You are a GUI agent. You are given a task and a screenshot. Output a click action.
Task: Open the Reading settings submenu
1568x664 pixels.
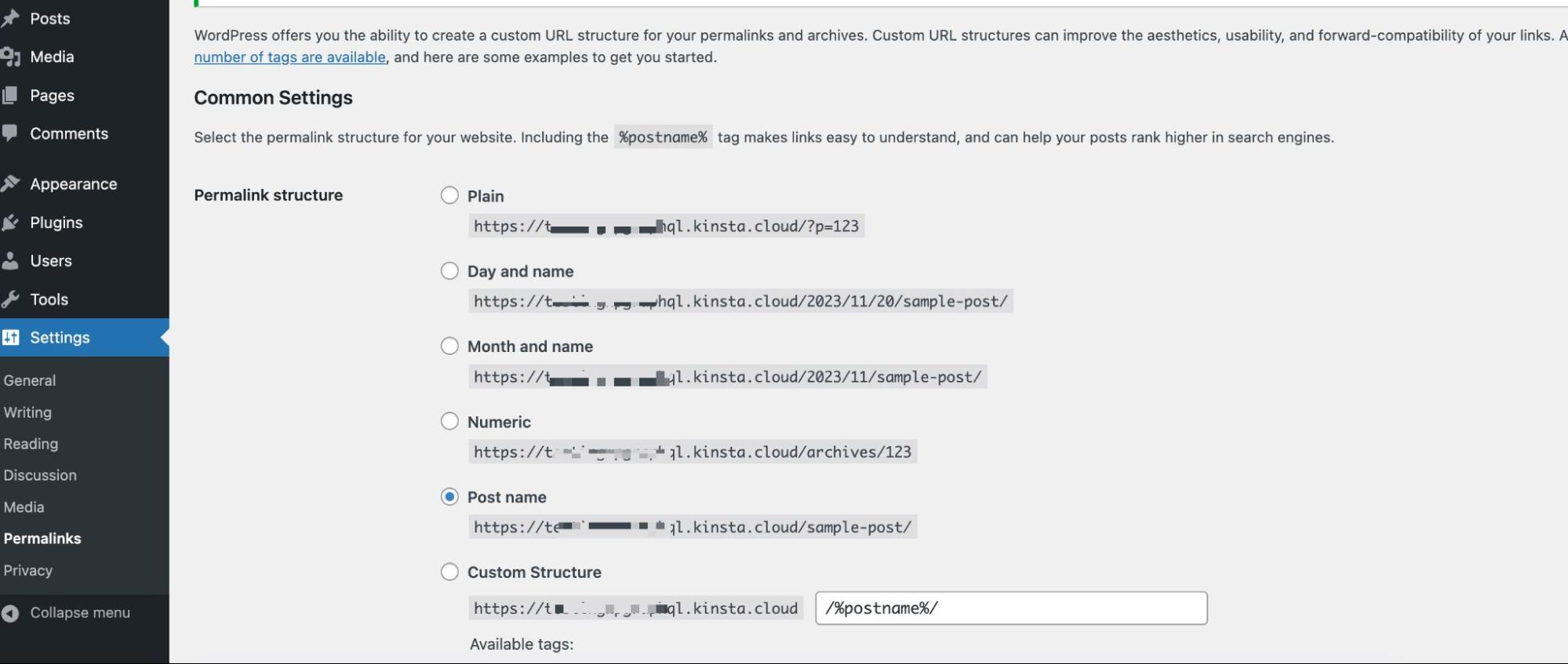click(31, 443)
